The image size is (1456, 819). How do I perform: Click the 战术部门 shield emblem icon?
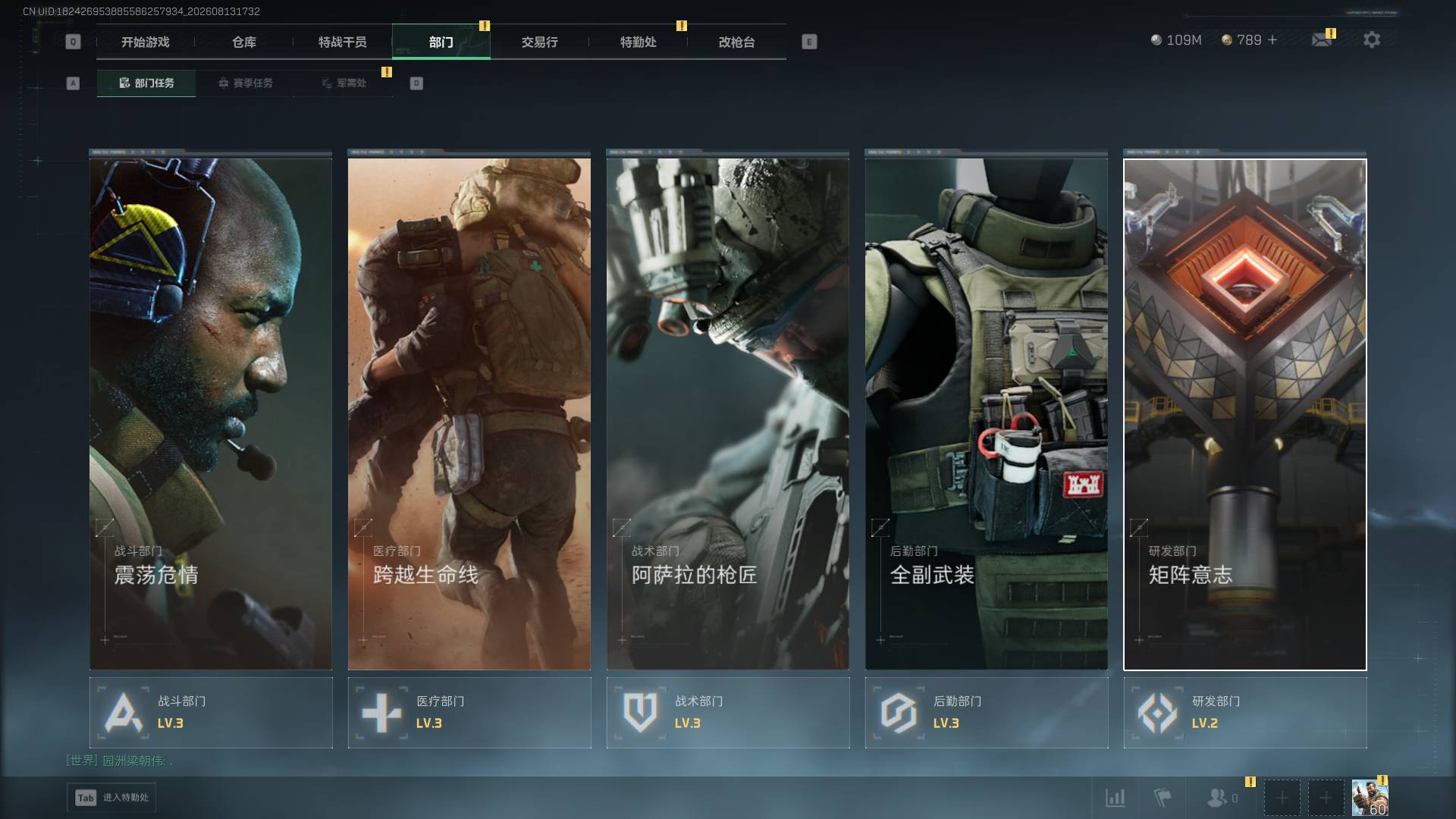tap(640, 713)
